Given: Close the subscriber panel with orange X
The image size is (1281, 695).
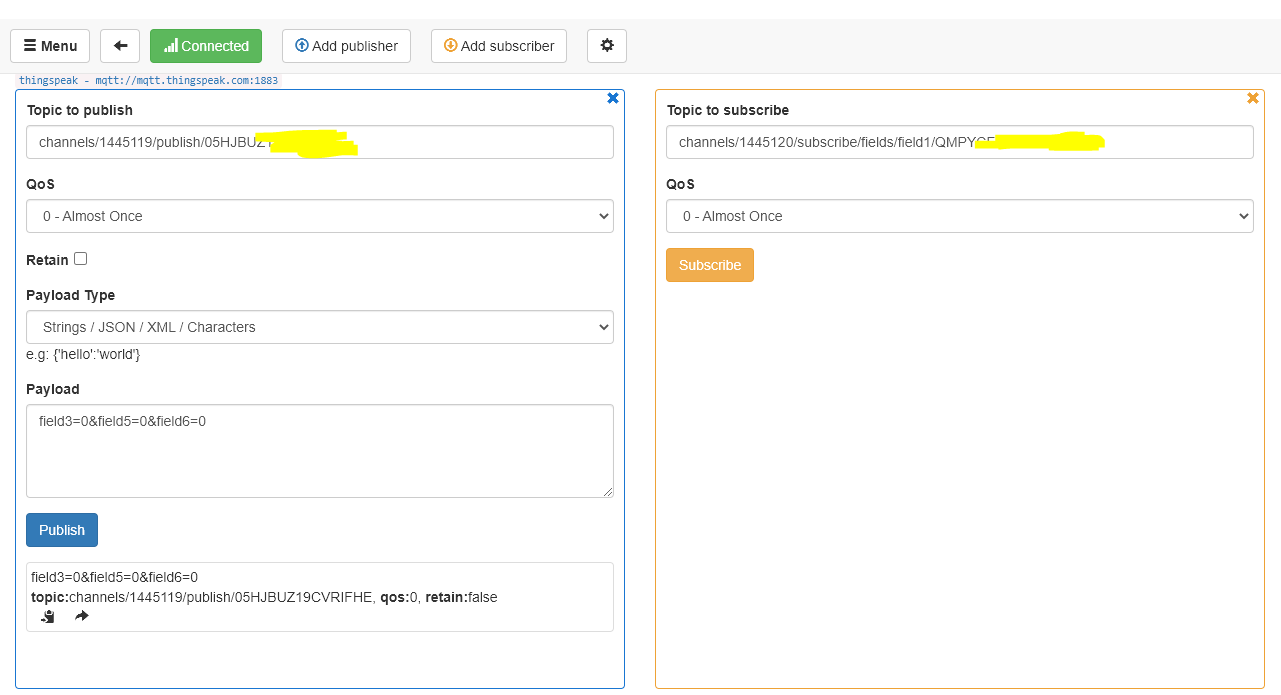Looking at the screenshot, I should point(1252,98).
